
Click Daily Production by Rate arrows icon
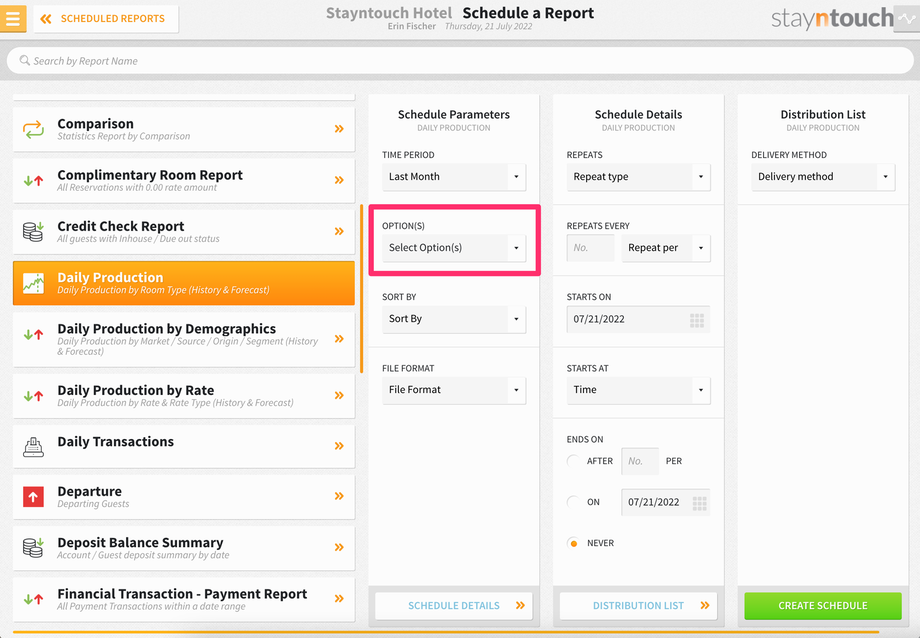tap(33, 396)
